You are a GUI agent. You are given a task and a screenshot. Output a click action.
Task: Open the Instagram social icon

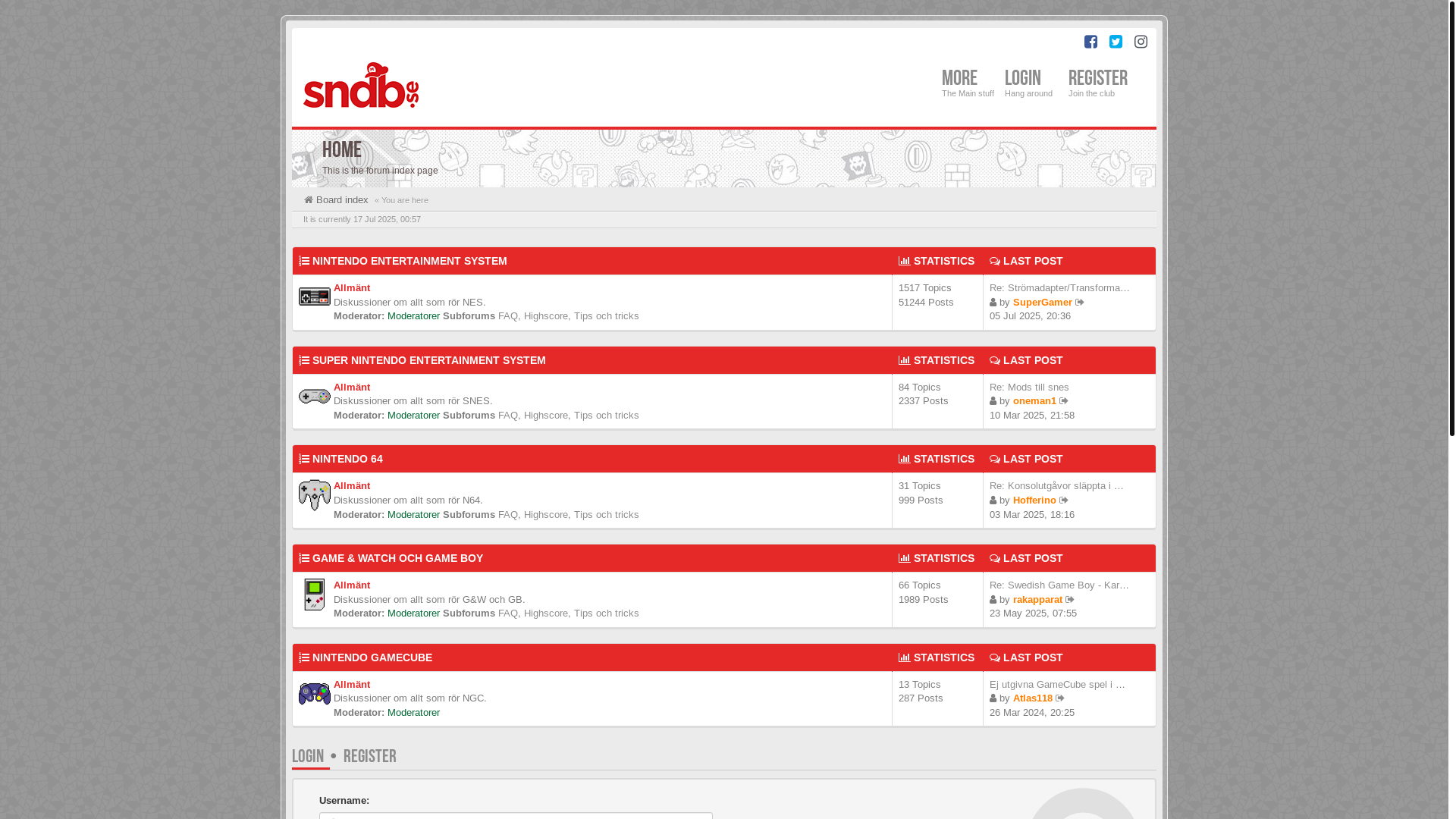(x=1141, y=42)
